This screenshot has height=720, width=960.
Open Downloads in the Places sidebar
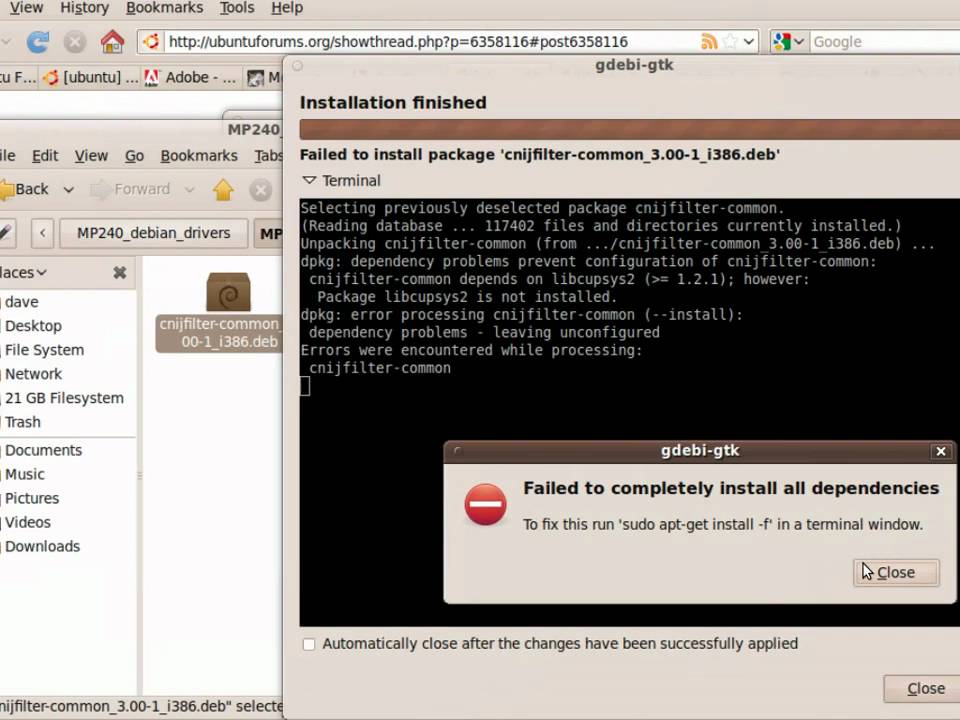(x=42, y=547)
